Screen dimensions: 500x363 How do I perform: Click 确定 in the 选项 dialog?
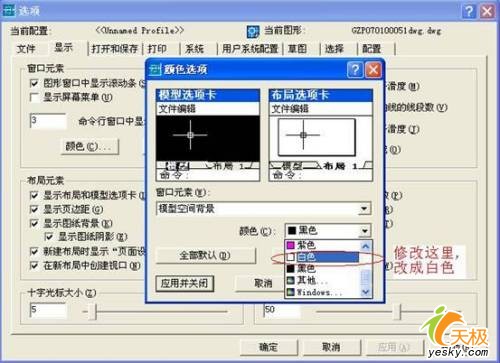point(268,347)
